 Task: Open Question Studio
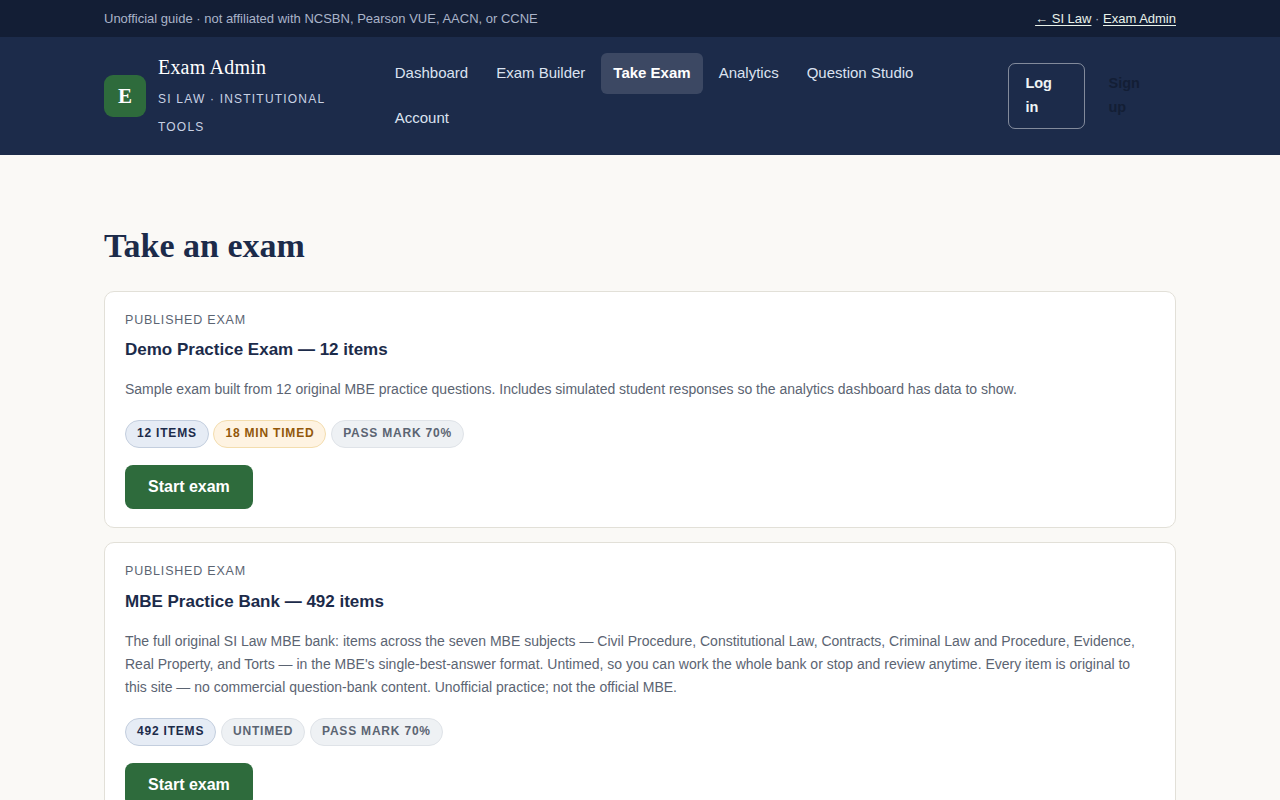860,73
